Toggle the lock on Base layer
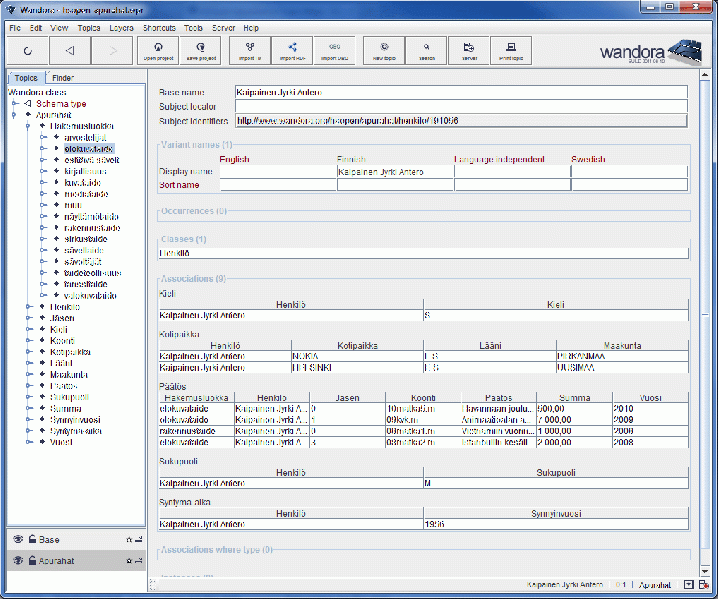Screen dimensions: 718x599 (x=31, y=539)
